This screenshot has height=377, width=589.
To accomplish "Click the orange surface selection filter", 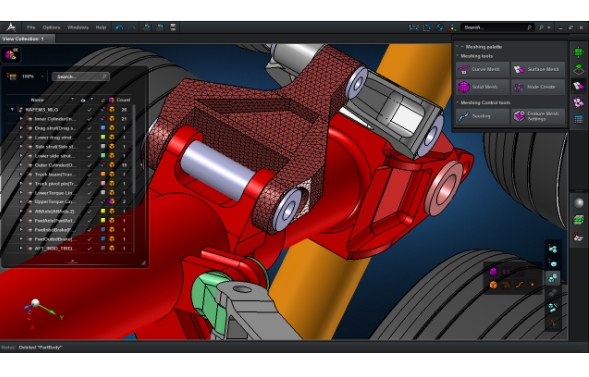I will (506, 285).
